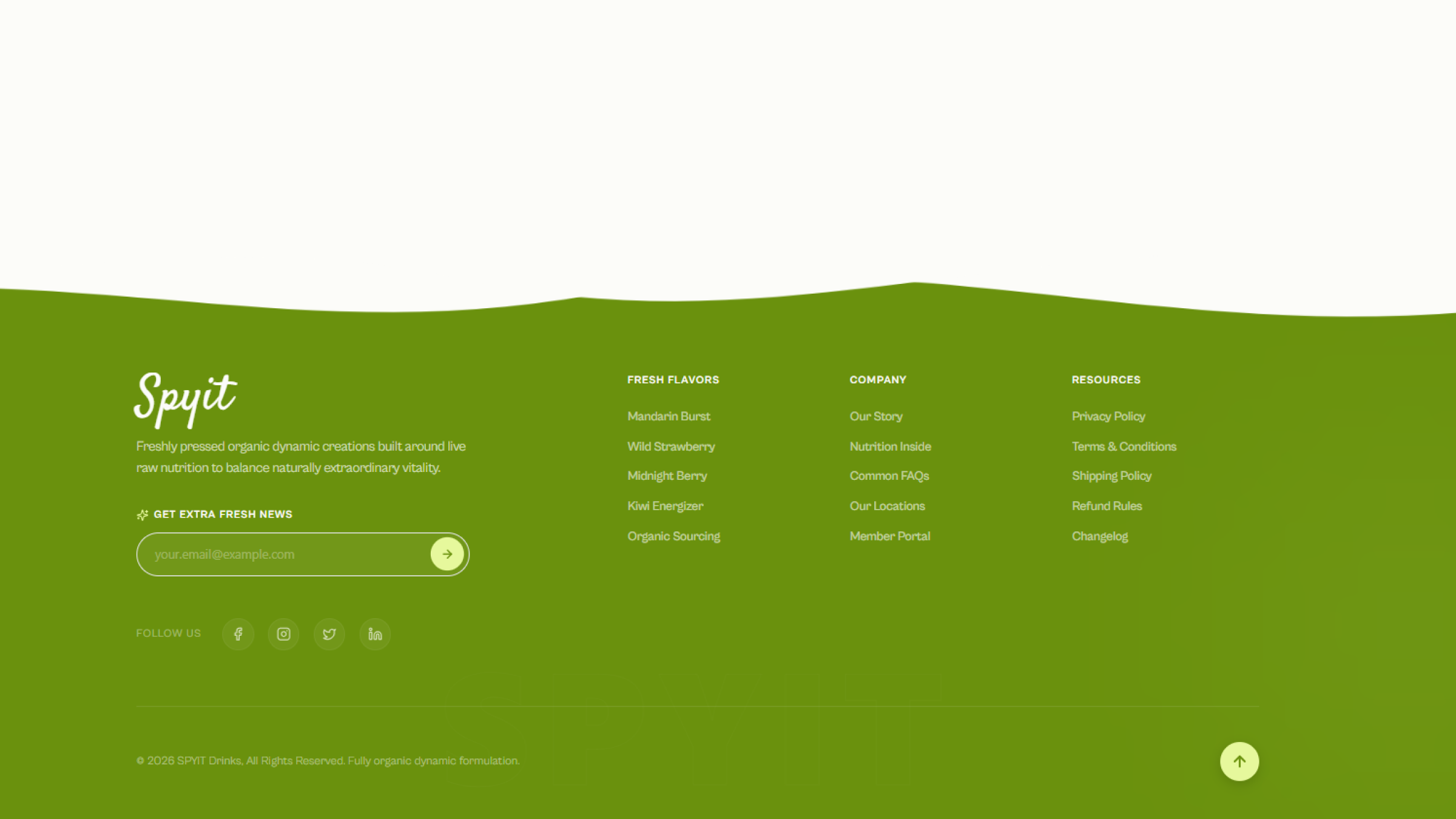View Terms & Conditions
1456x819 pixels.
(x=1124, y=447)
